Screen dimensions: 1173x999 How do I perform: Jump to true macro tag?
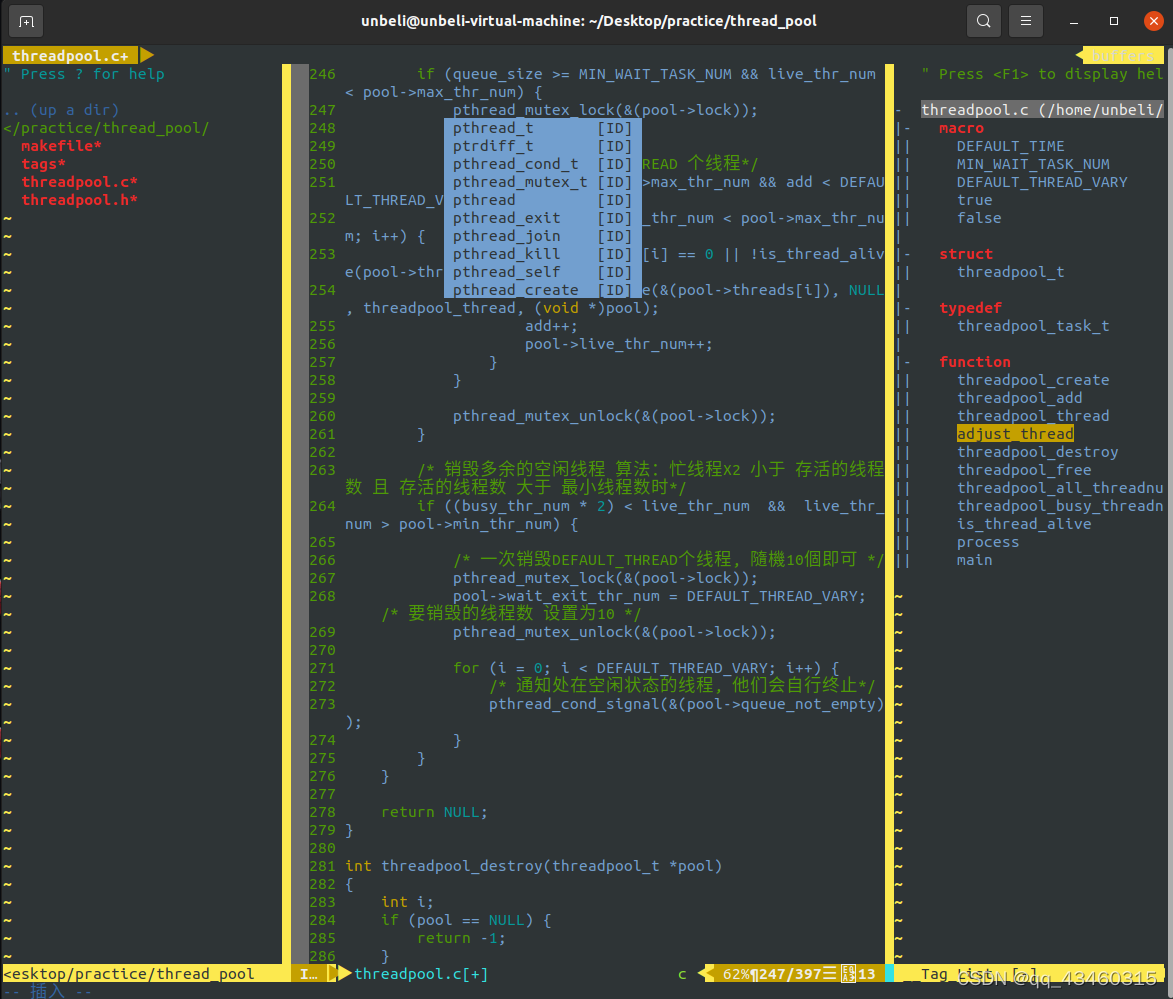click(x=975, y=200)
